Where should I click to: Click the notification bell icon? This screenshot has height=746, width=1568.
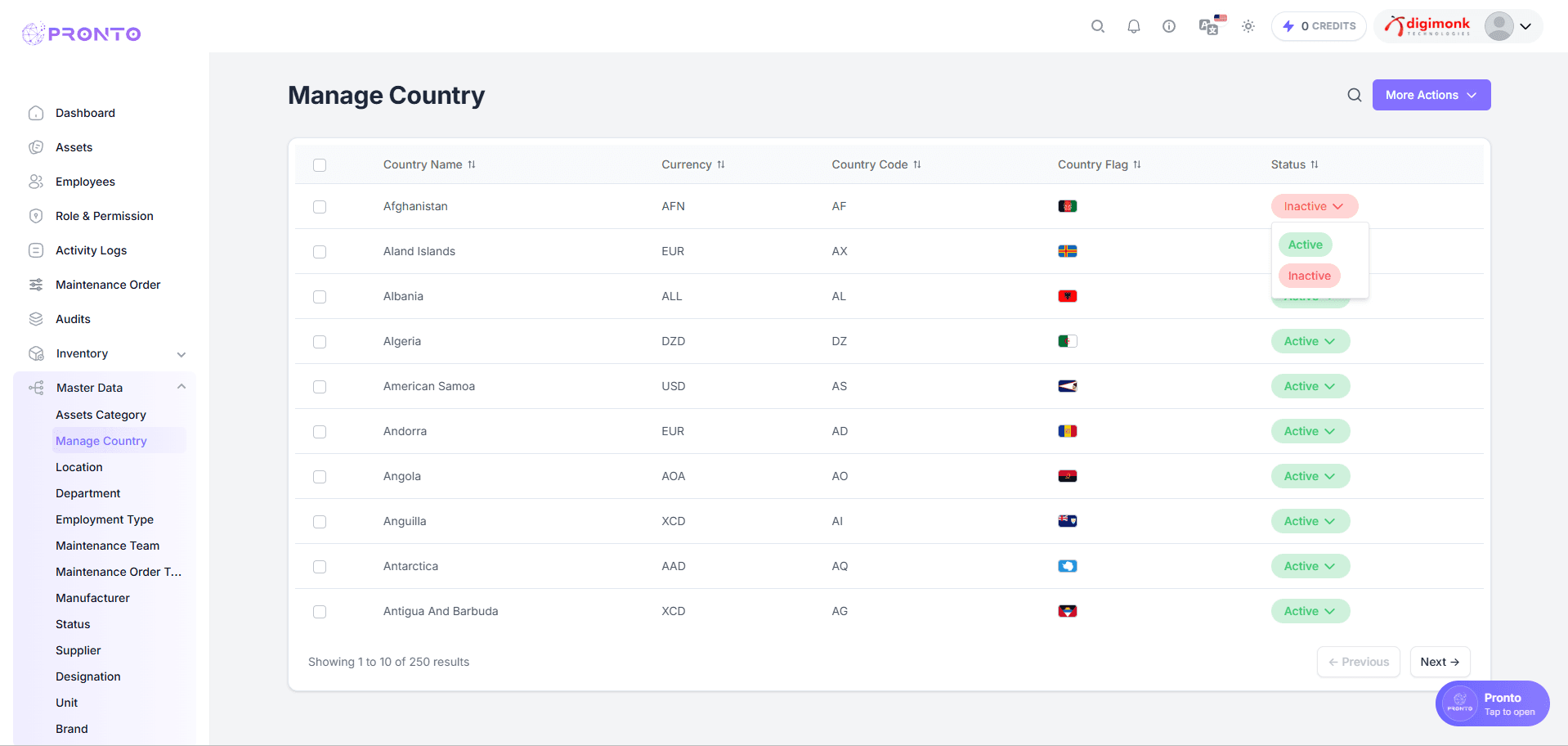click(1133, 26)
